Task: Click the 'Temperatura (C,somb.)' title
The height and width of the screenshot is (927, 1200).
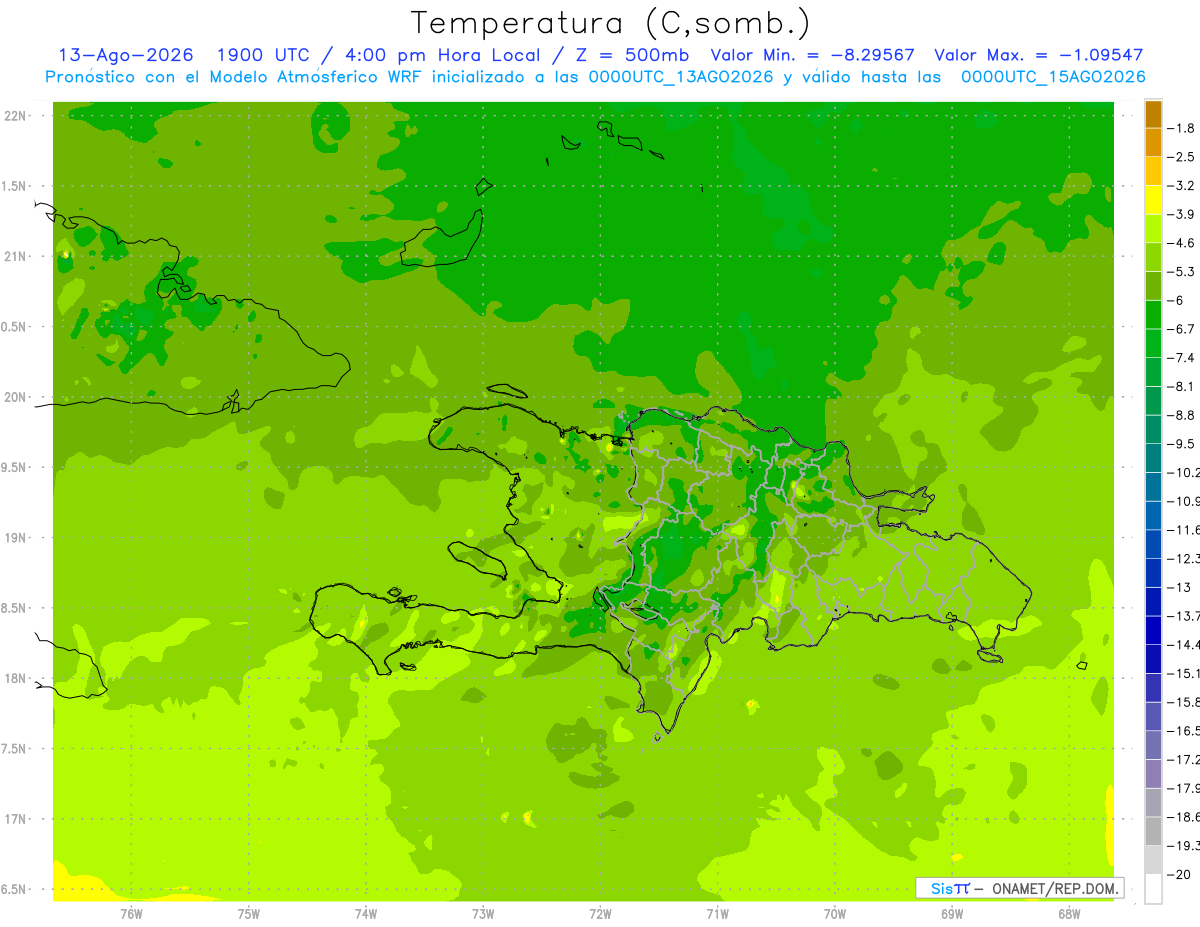Action: (x=611, y=23)
